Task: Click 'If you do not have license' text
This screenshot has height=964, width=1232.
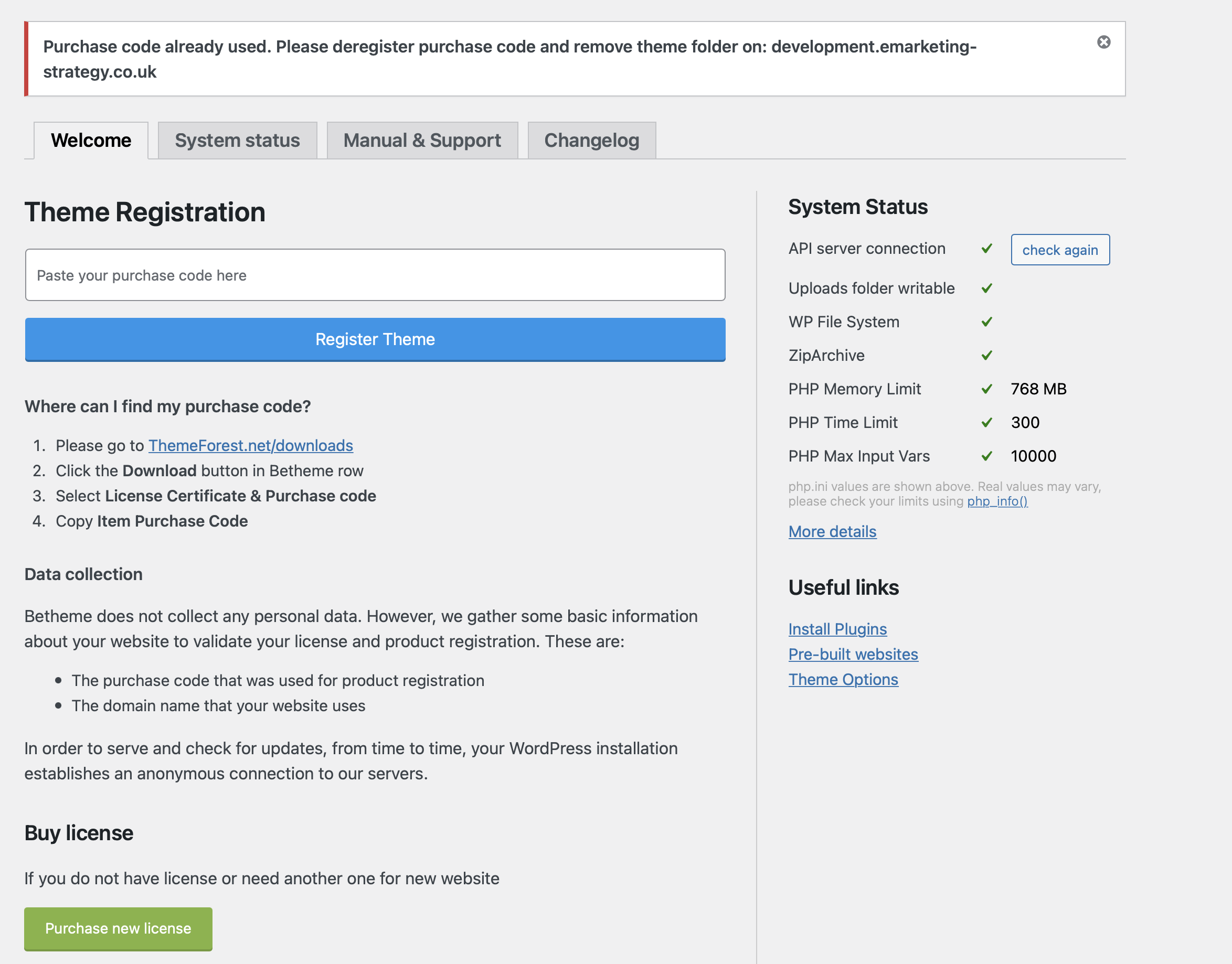Action: (x=261, y=878)
